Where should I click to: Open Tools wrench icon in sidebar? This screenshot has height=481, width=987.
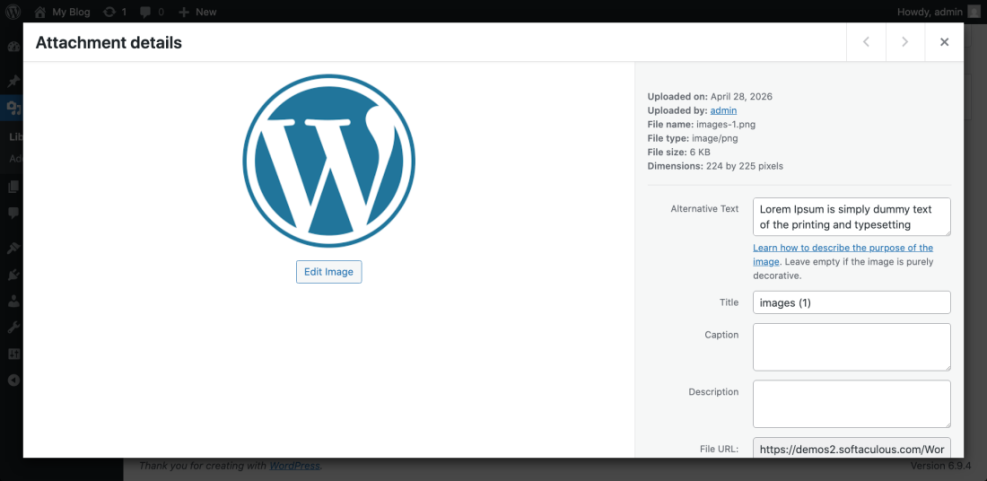[13, 327]
